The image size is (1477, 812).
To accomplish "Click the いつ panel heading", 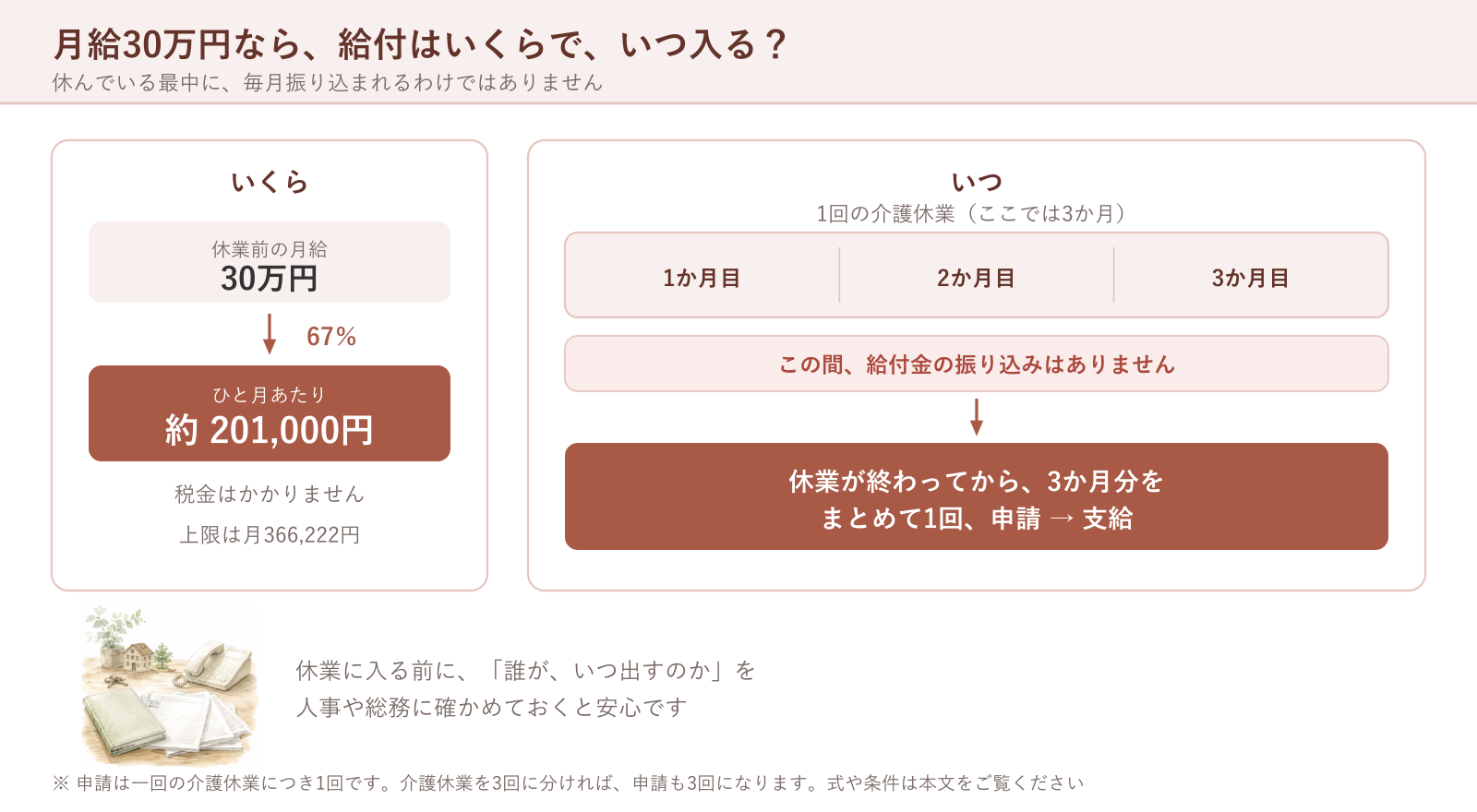I will click(977, 182).
